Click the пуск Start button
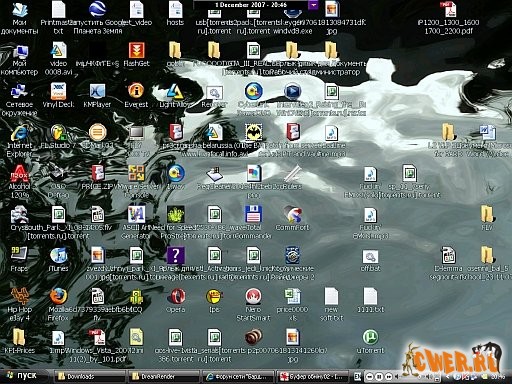Screen dimensions: 512x384 pos(21,376)
